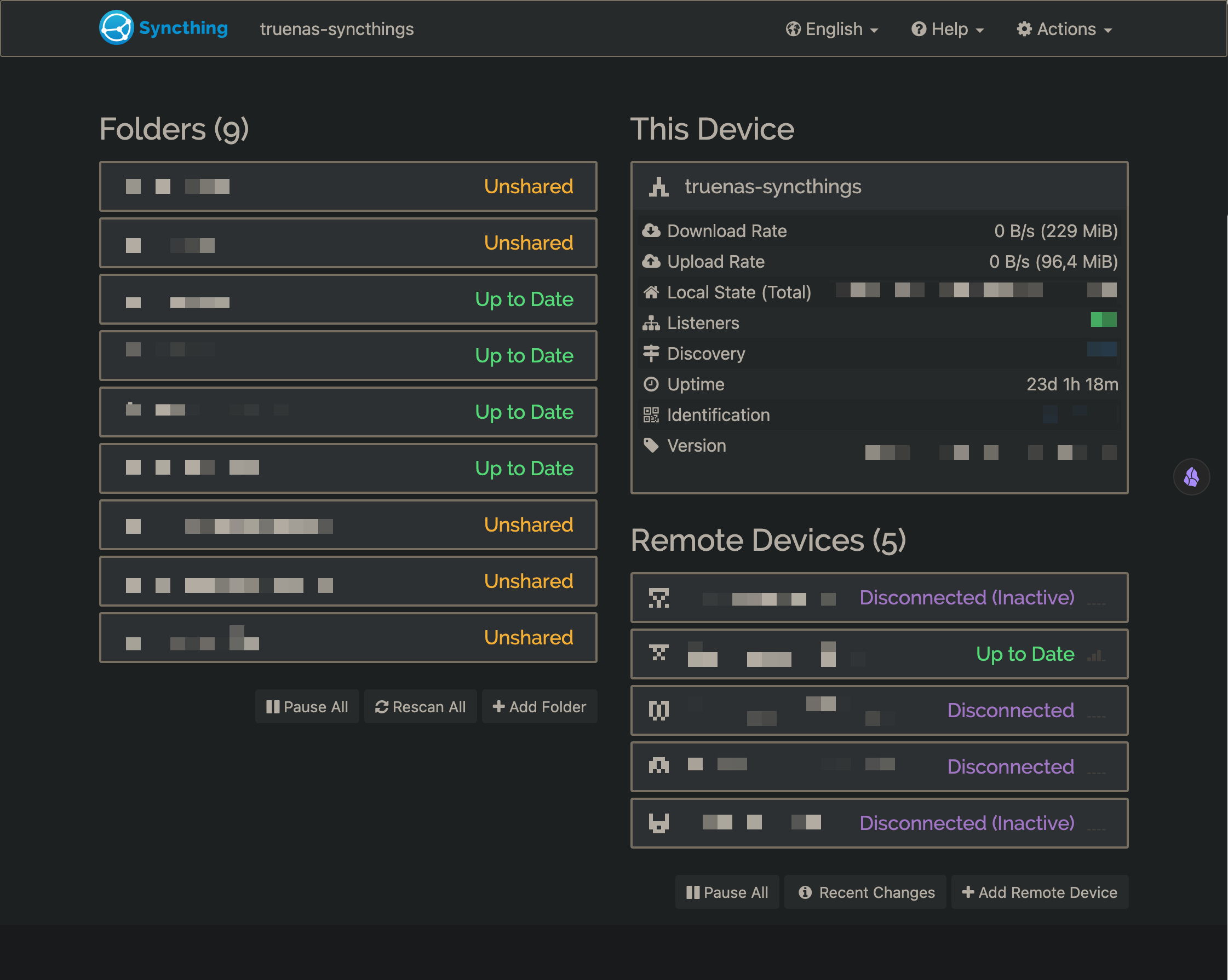
Task: Click the Syncthing logo icon
Action: pyautogui.click(x=116, y=27)
